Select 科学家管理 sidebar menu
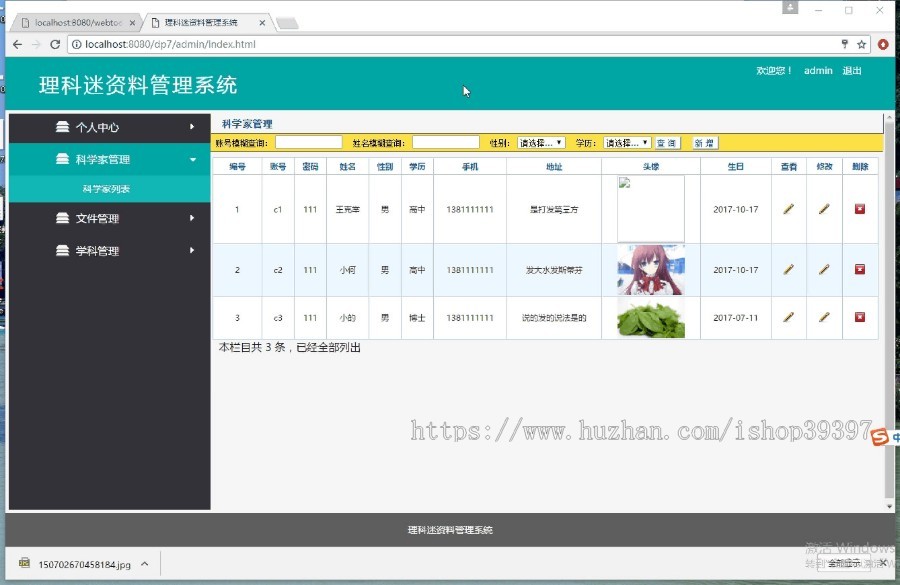 tap(110, 160)
